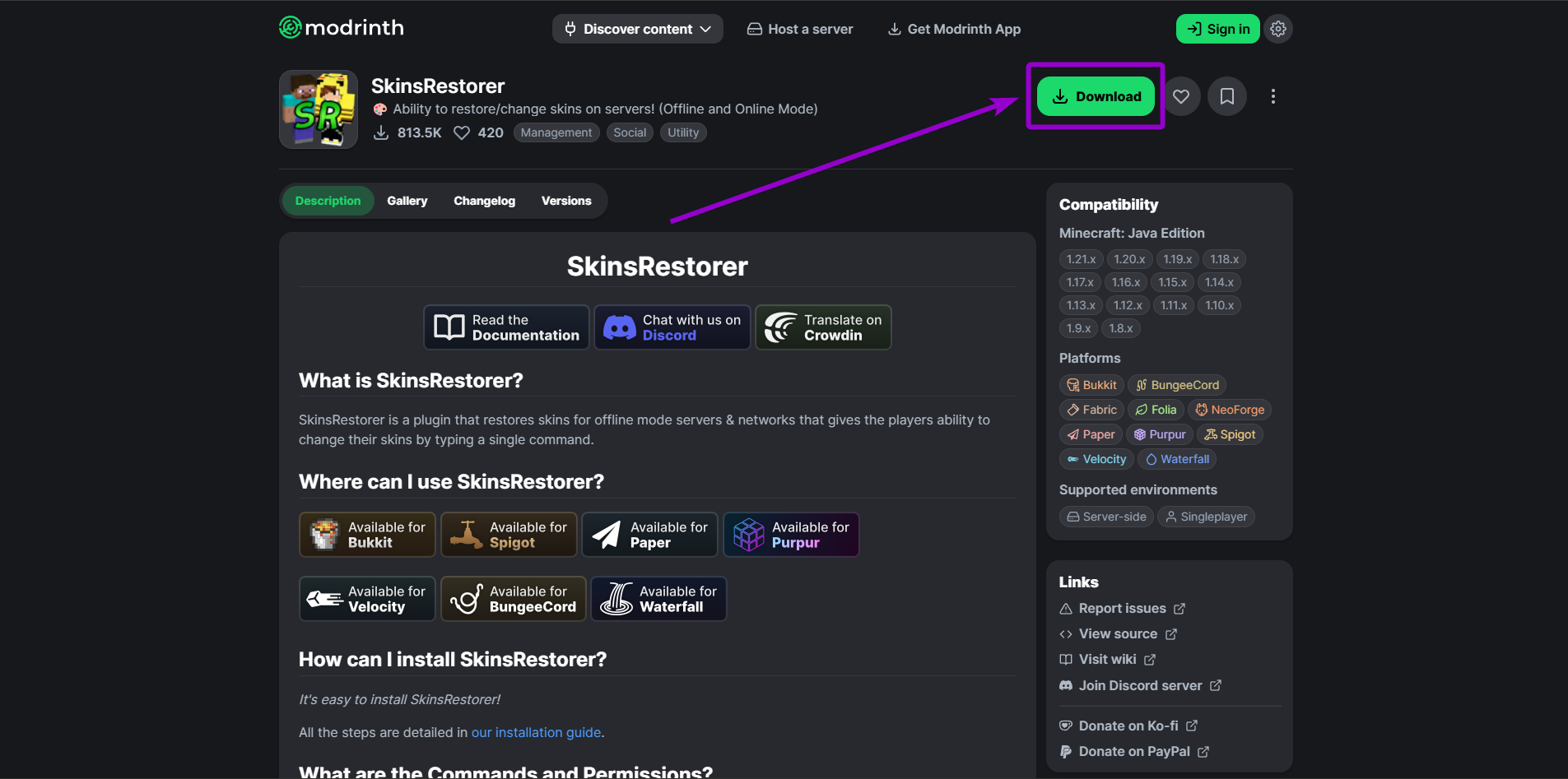Click the Available for Bukkit badge
Image resolution: width=1568 pixels, height=779 pixels.
(367, 535)
